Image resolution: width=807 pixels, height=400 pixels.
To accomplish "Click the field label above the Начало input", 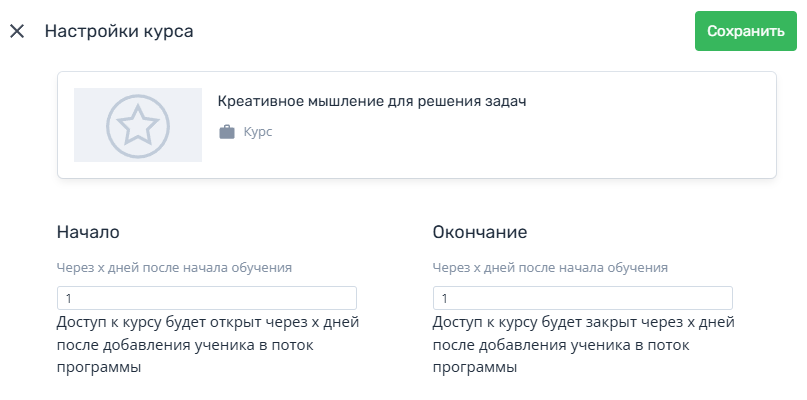I will coord(174,268).
